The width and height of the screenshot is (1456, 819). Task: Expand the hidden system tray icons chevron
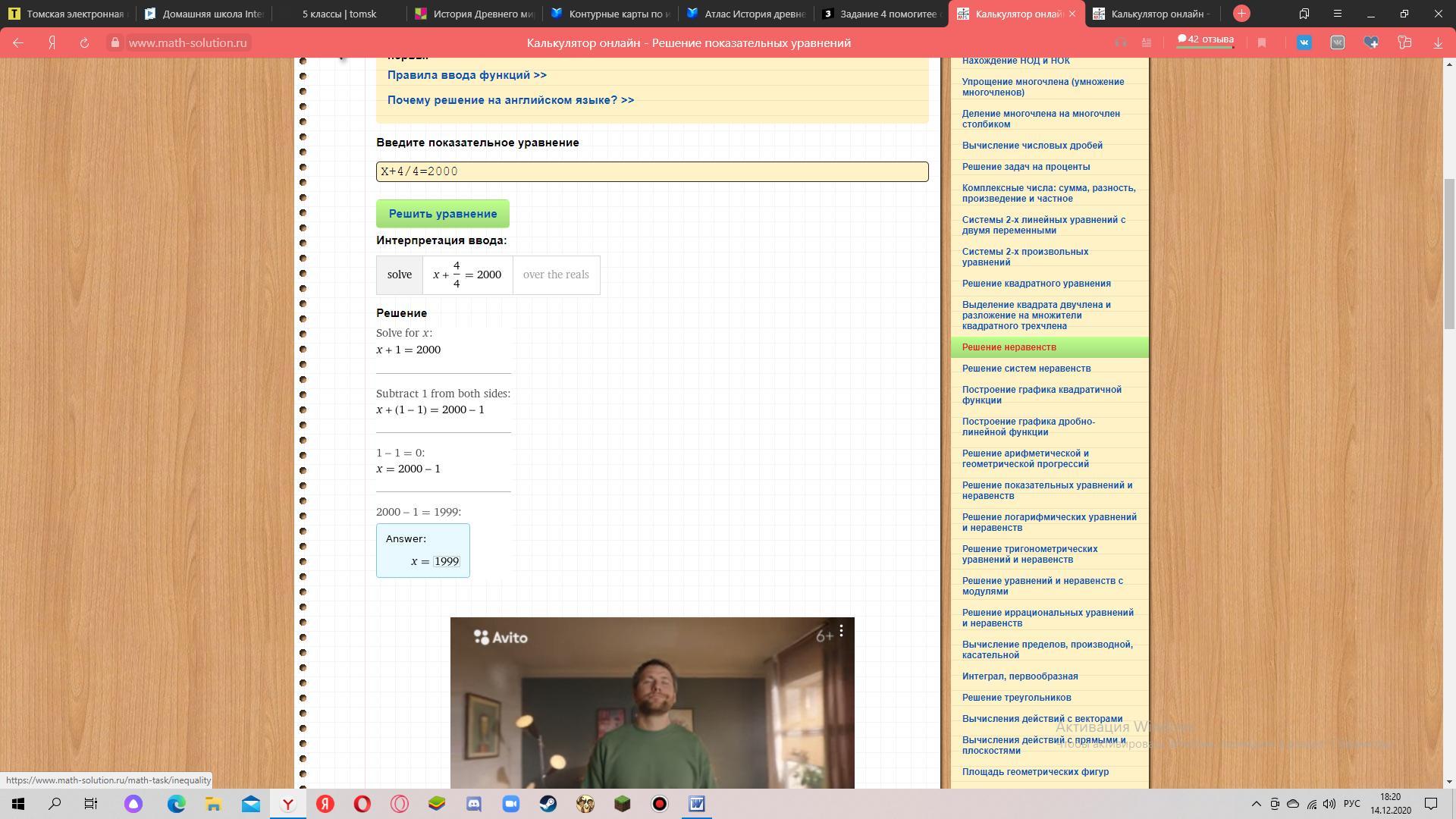pyautogui.click(x=1256, y=804)
